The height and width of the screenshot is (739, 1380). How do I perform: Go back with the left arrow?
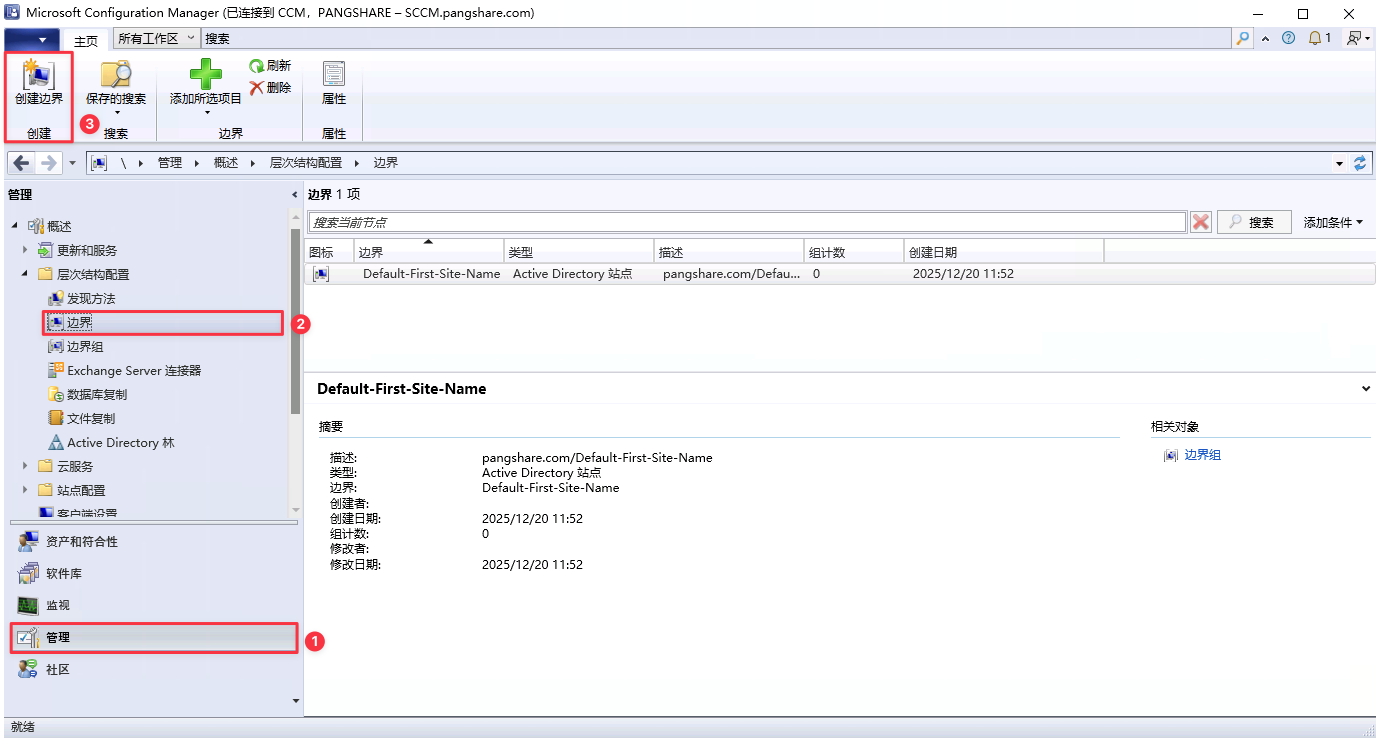tap(21, 163)
